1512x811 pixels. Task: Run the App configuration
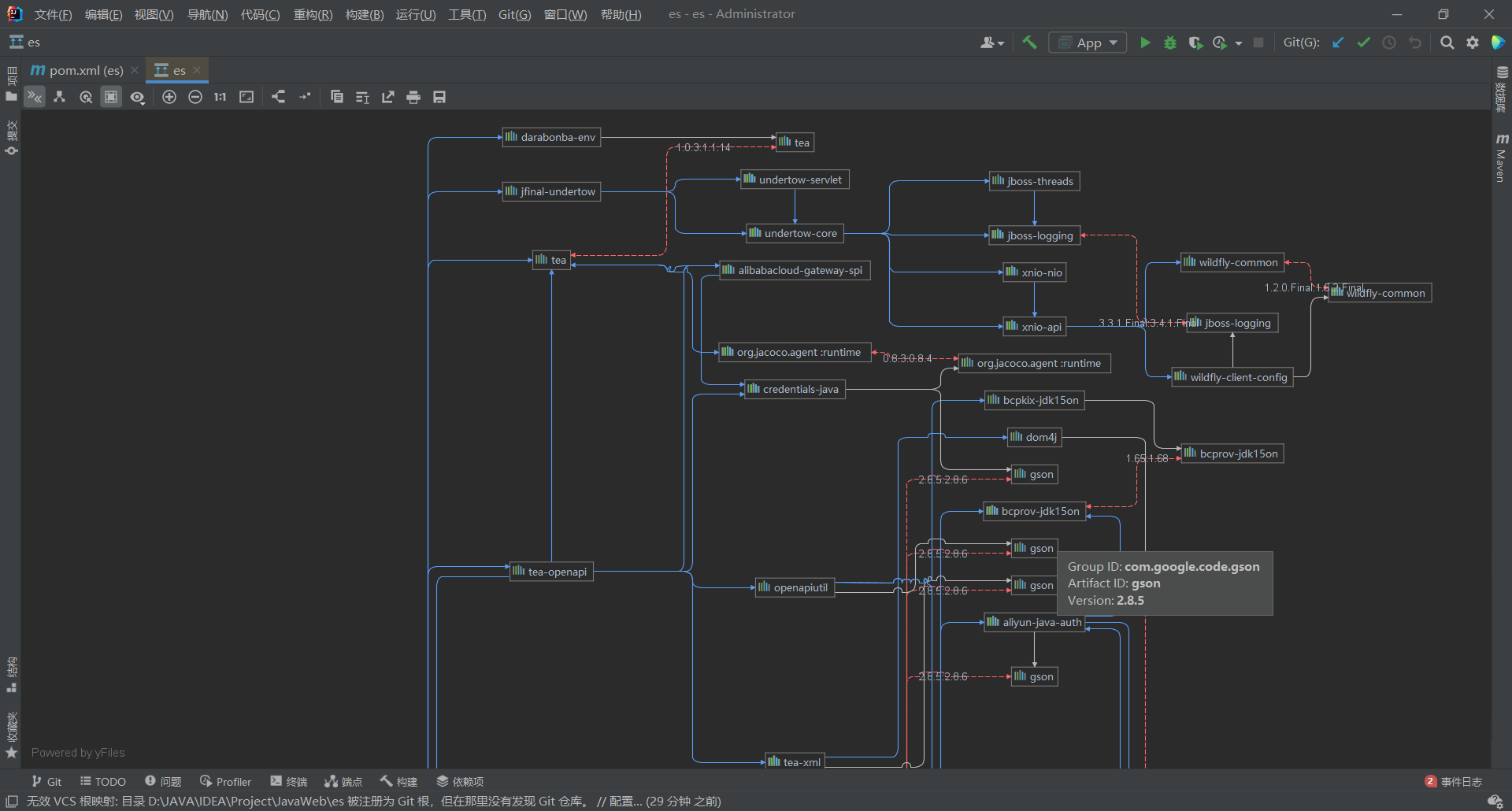coord(1145,43)
